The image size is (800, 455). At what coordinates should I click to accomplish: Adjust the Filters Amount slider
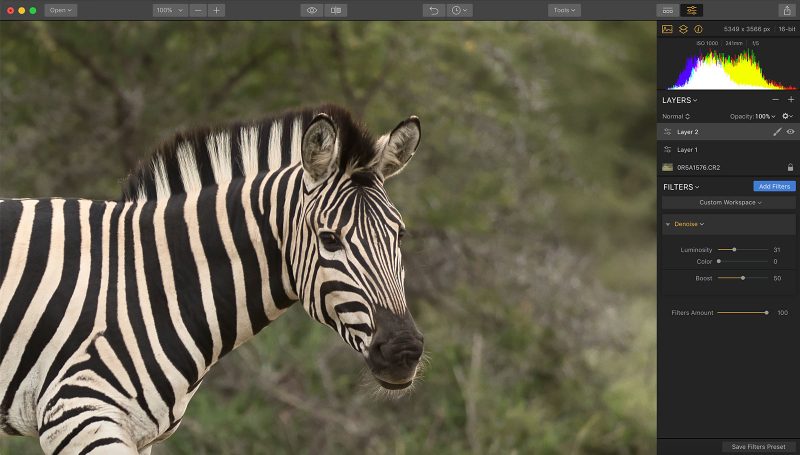(x=742, y=313)
